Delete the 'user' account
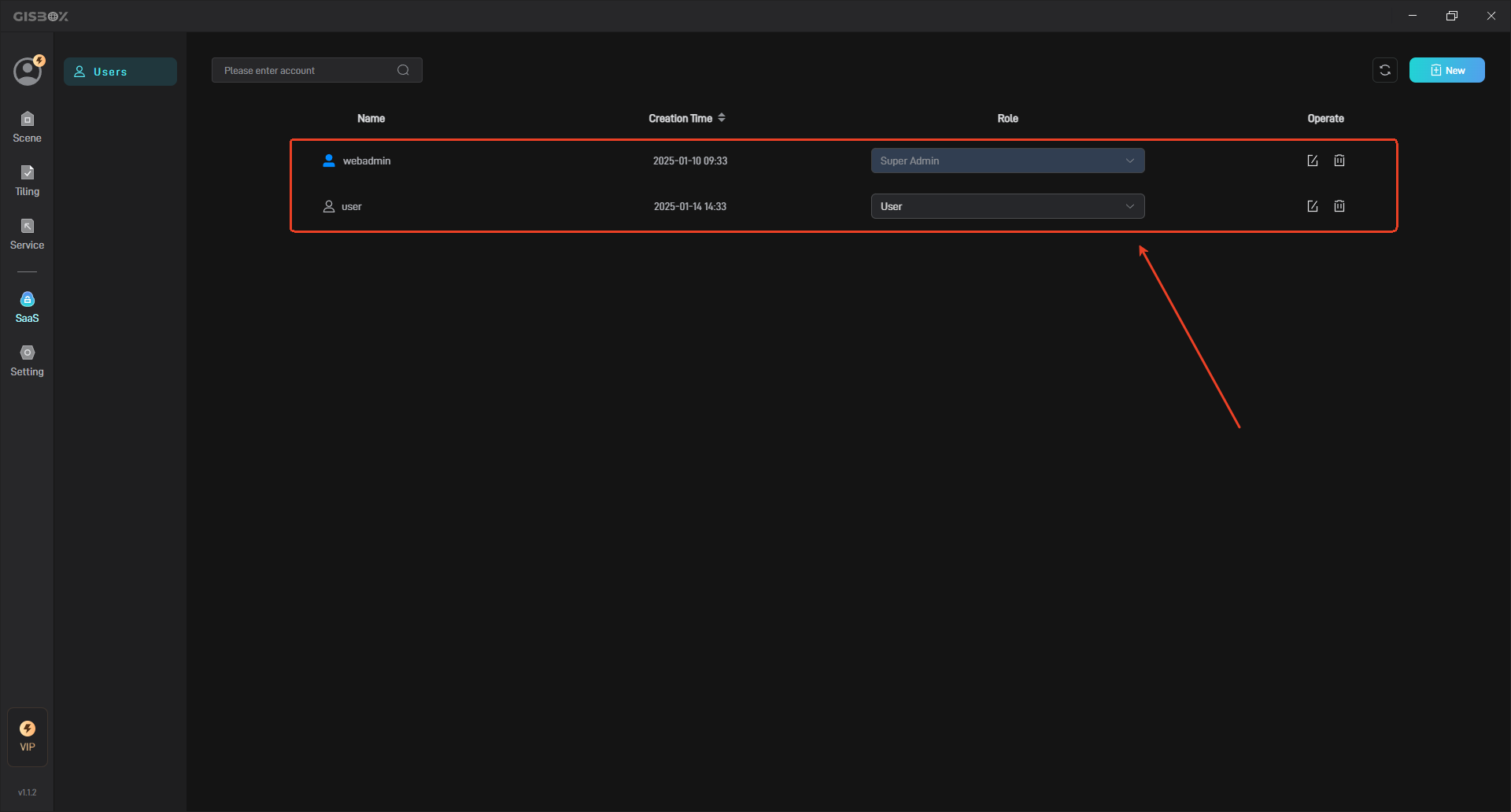The image size is (1511, 812). click(1339, 206)
